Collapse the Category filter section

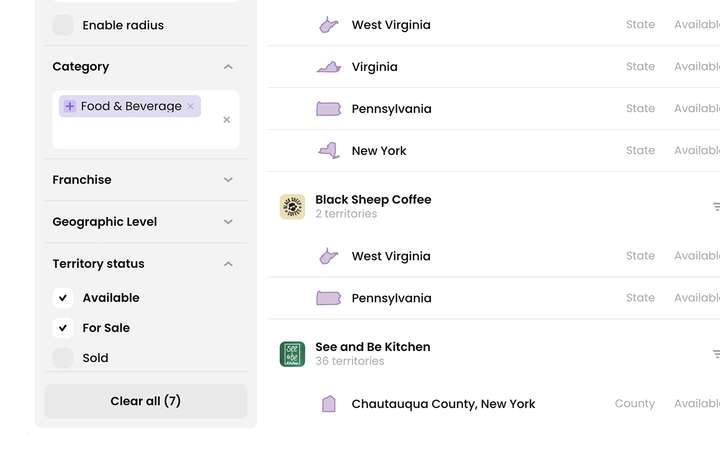228,67
